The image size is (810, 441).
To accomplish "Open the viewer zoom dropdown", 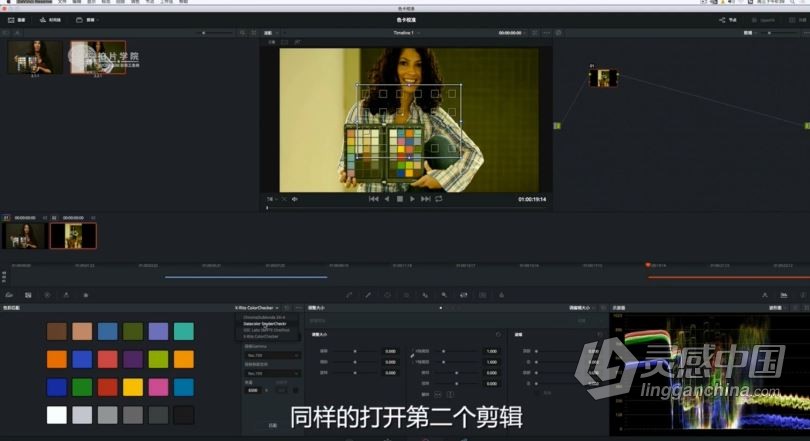I will (271, 33).
